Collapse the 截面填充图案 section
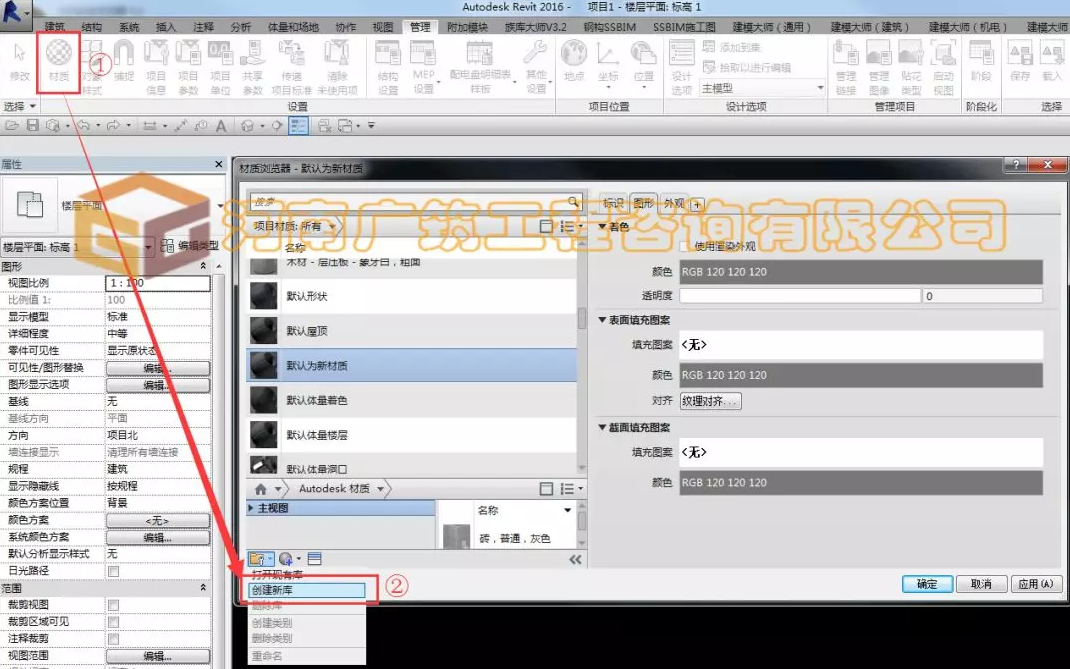The image size is (1070, 669). click(603, 427)
